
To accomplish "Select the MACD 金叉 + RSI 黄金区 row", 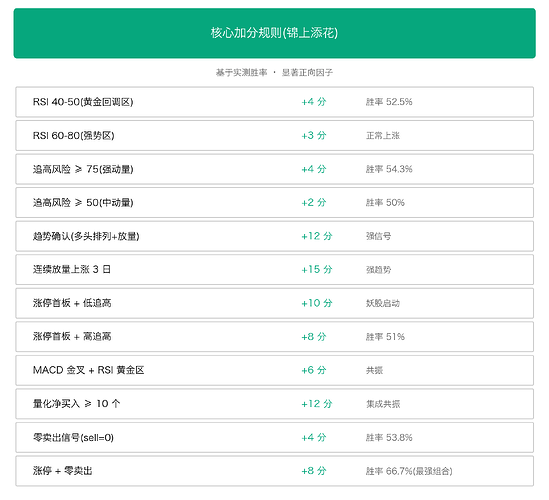I will tap(274, 370).
